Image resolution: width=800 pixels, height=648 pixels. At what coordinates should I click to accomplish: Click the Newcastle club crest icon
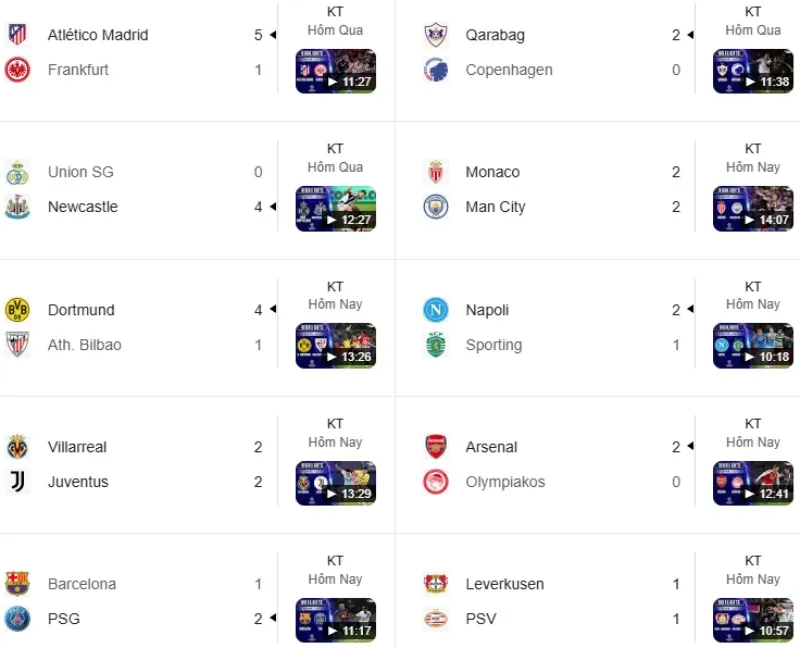pyautogui.click(x=17, y=207)
